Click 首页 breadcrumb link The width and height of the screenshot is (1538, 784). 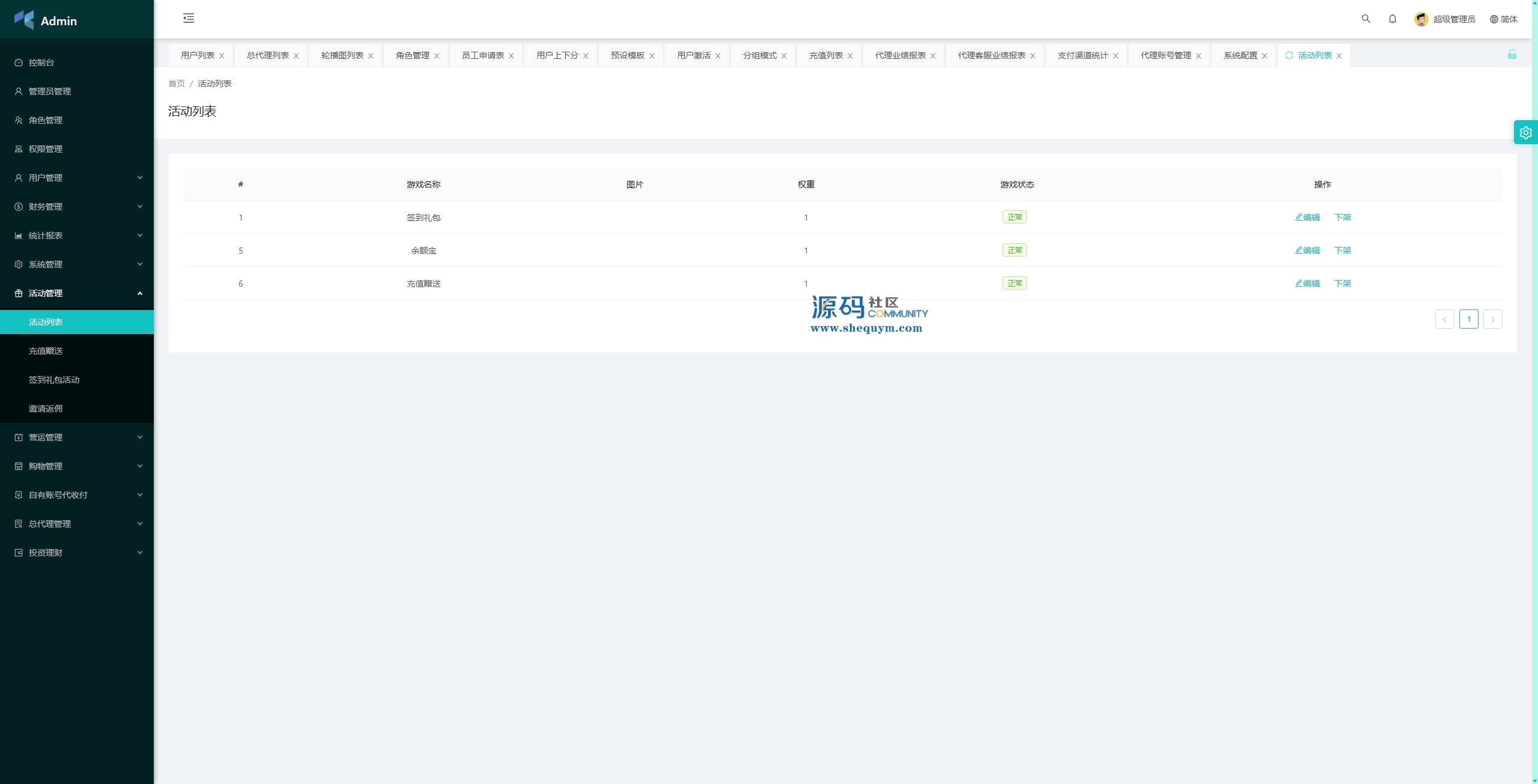176,84
